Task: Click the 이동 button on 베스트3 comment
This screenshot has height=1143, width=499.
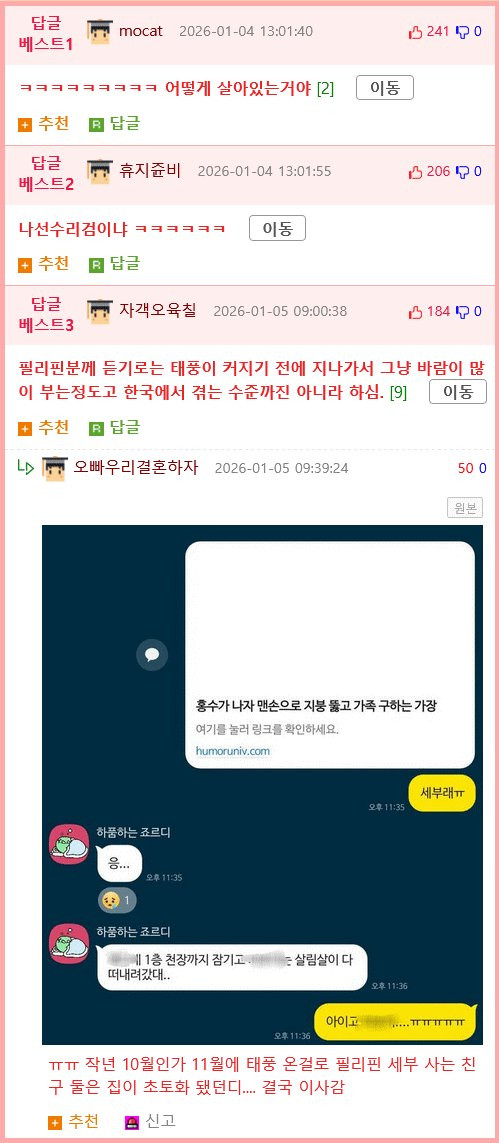Action: point(457,392)
